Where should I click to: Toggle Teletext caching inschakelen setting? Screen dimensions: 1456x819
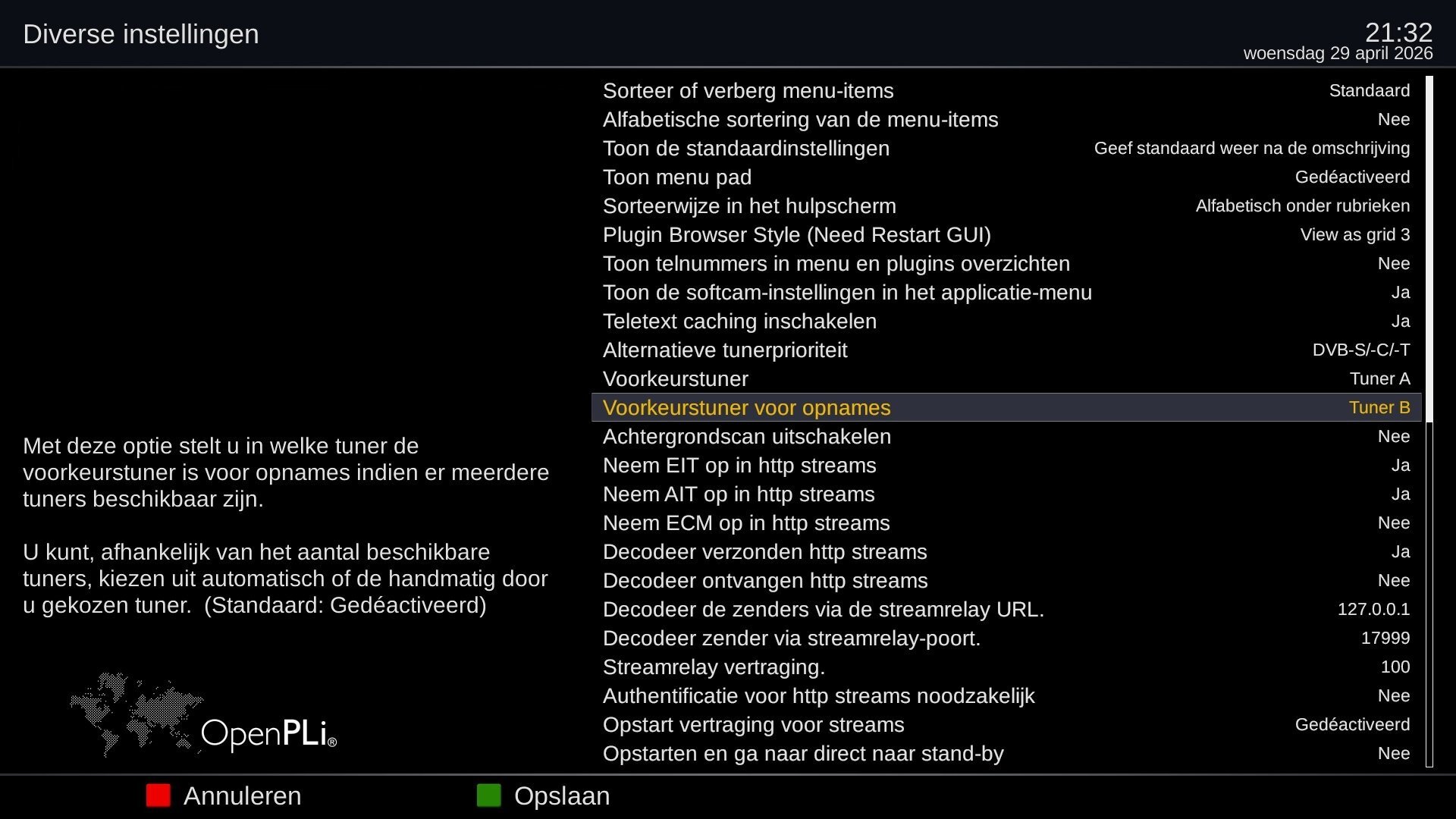click(x=1006, y=322)
